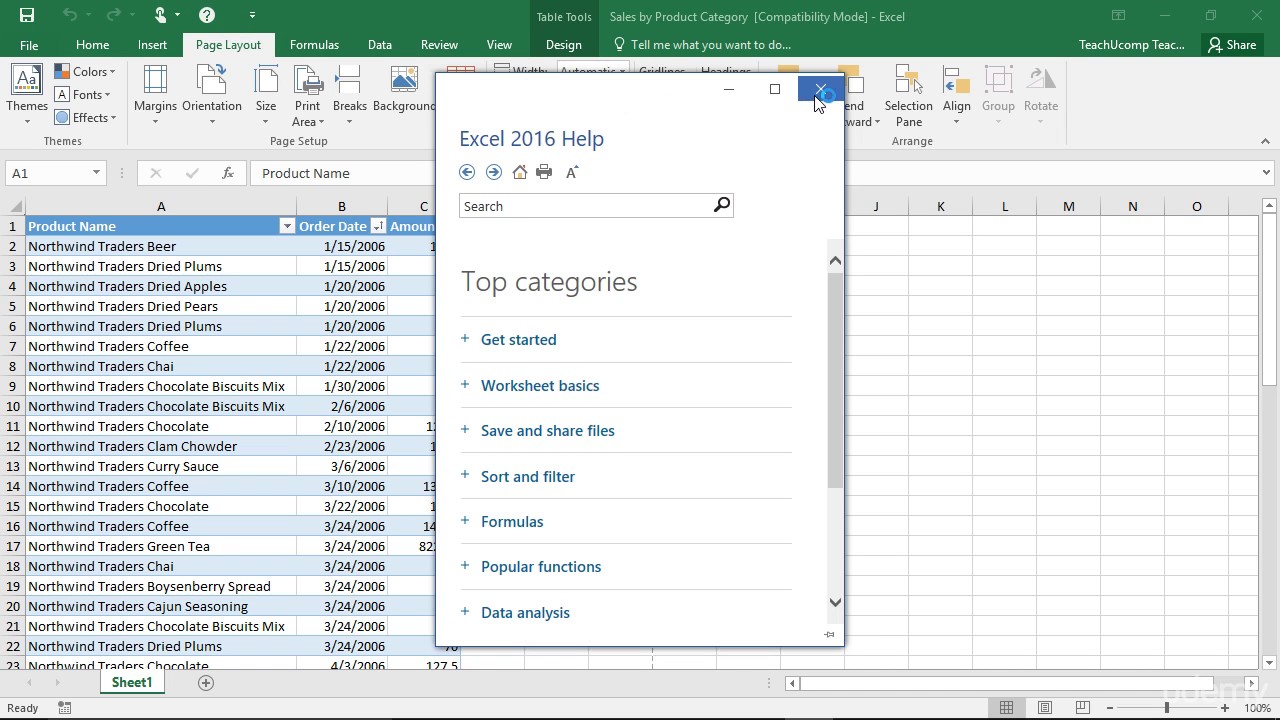The image size is (1280, 720).
Task: Expand Save and share files category
Action: (x=538, y=431)
